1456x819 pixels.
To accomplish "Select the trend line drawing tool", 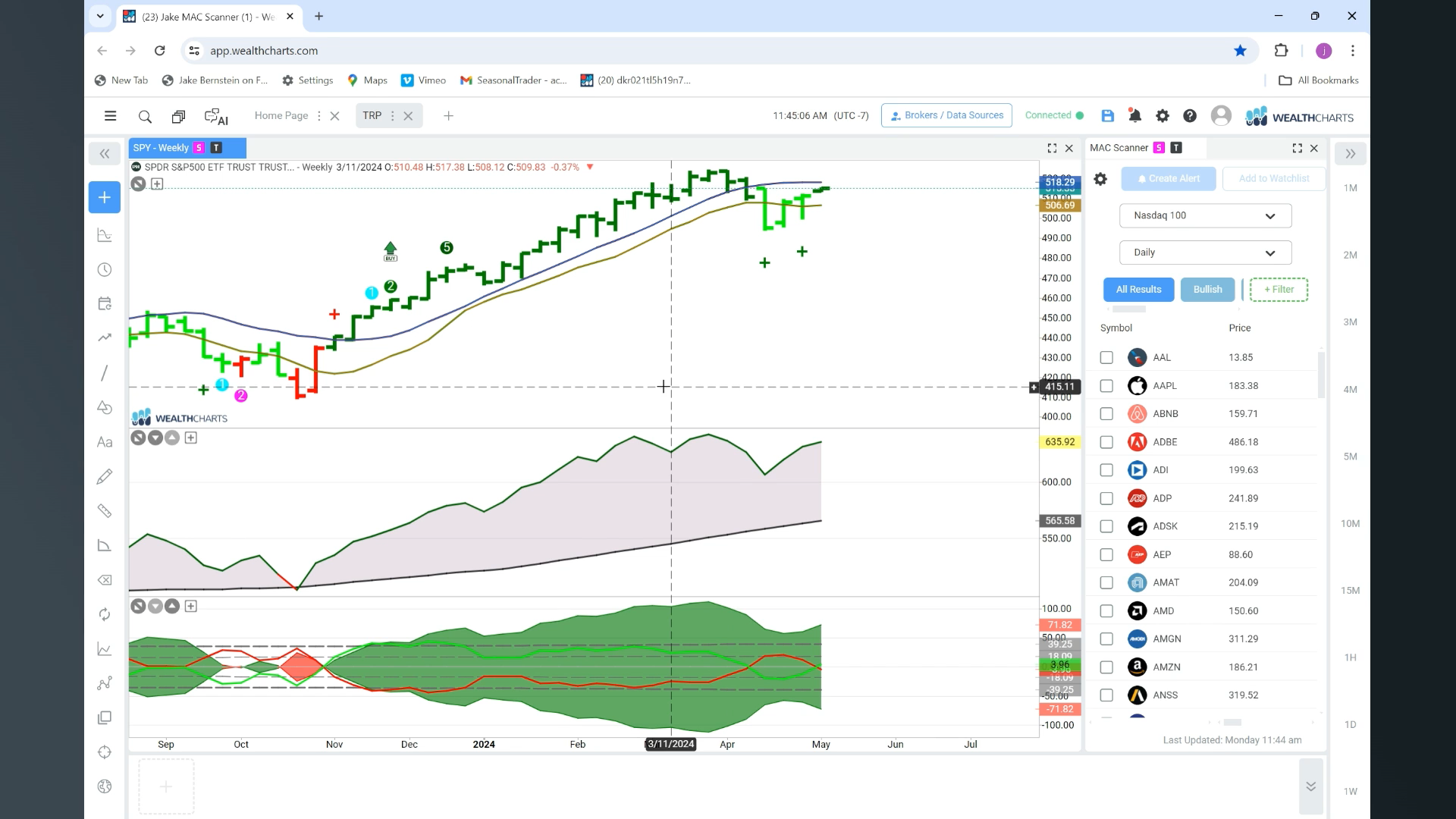I will click(x=105, y=373).
